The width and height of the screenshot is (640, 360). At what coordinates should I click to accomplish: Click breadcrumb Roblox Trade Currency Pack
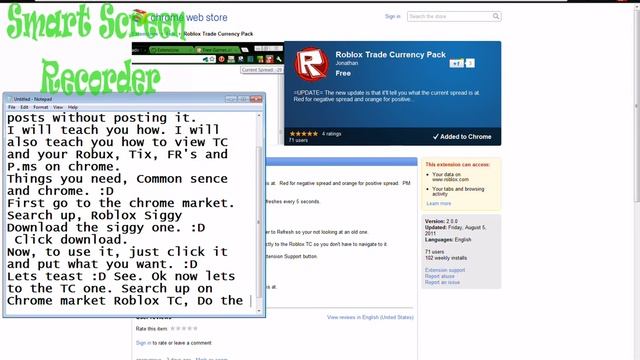point(218,34)
